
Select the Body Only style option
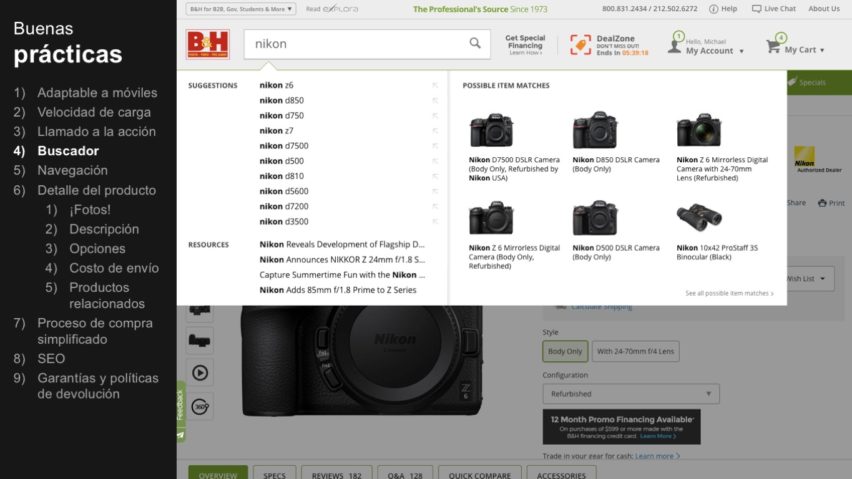pyautogui.click(x=565, y=351)
